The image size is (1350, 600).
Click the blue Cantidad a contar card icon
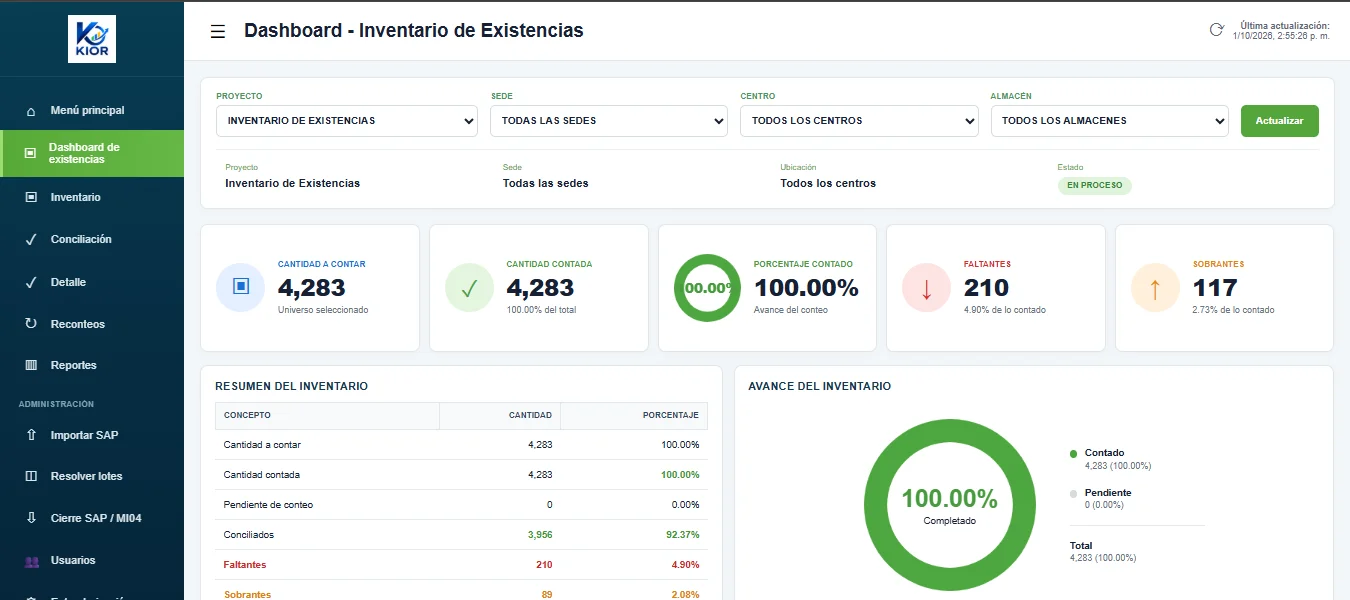point(240,287)
